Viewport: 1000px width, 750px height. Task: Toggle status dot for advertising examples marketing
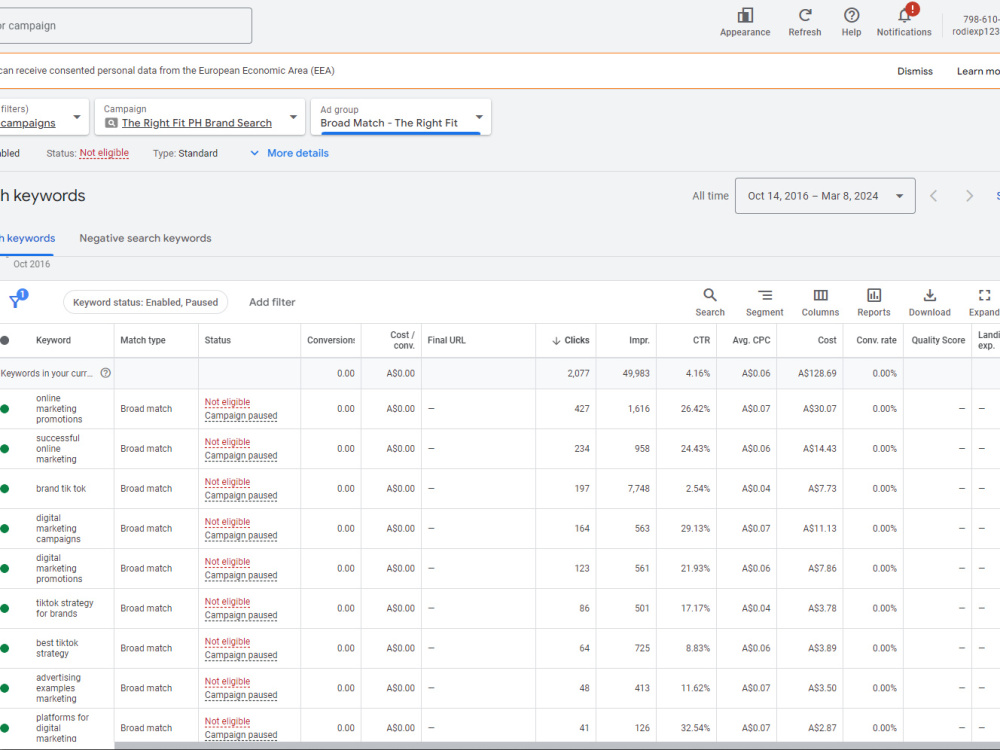tap(4, 688)
